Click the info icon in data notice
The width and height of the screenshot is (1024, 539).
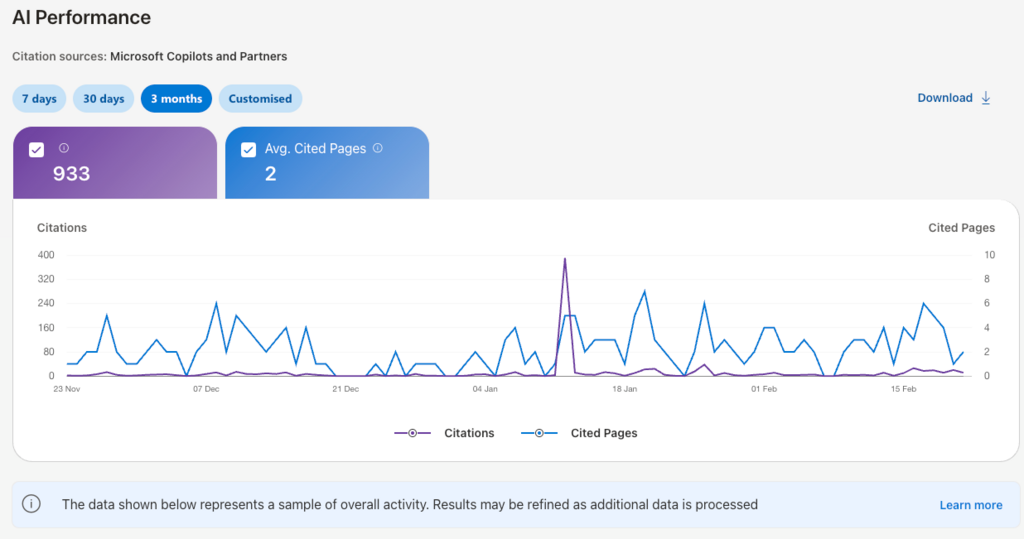point(31,504)
